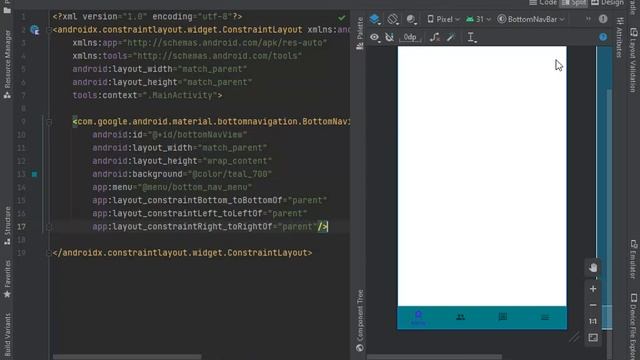This screenshot has height=360, width=640.
Task: Open the Select Design Surface layers icon
Action: tap(375, 19)
